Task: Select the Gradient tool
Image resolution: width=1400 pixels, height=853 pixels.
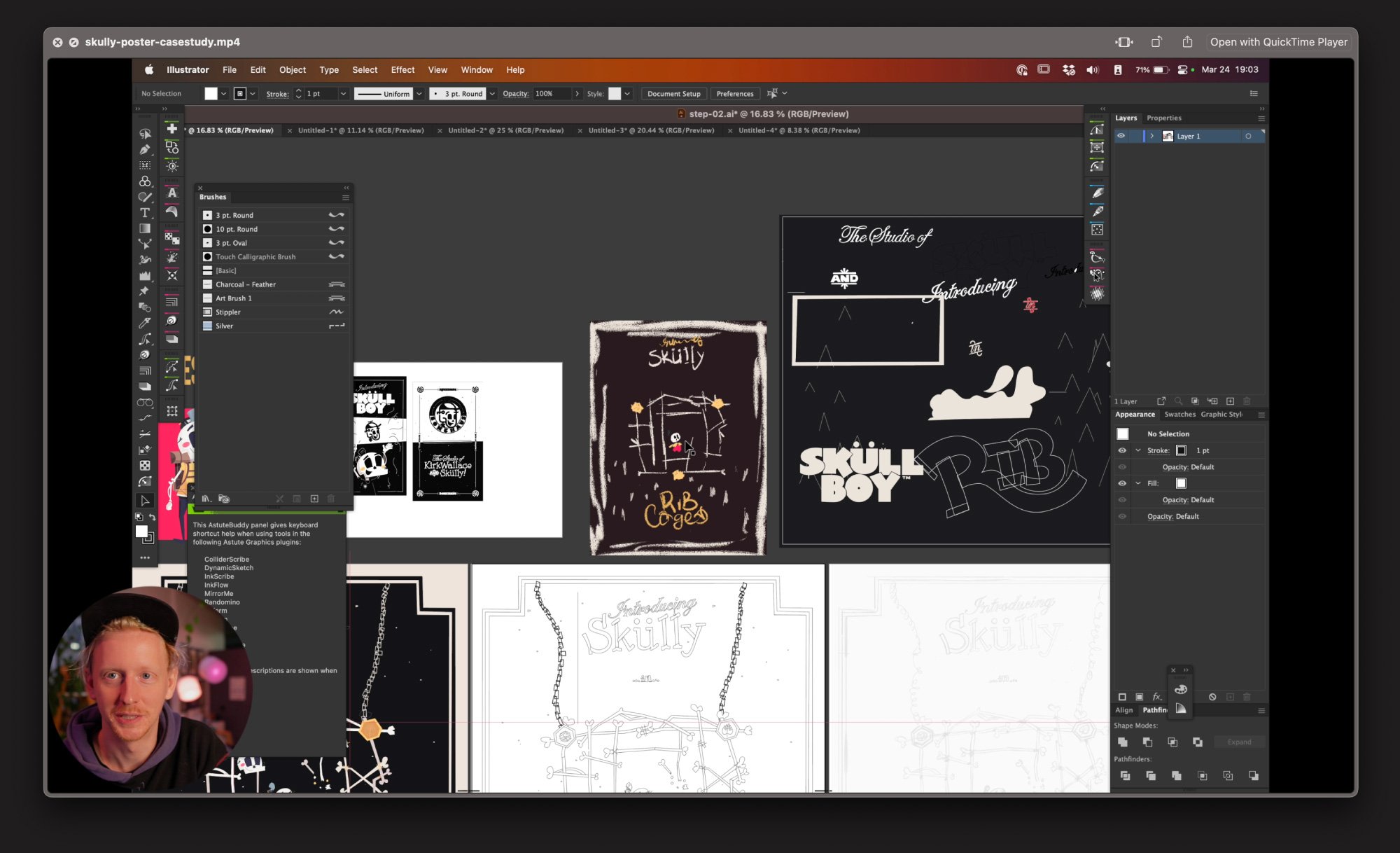Action: point(145,228)
